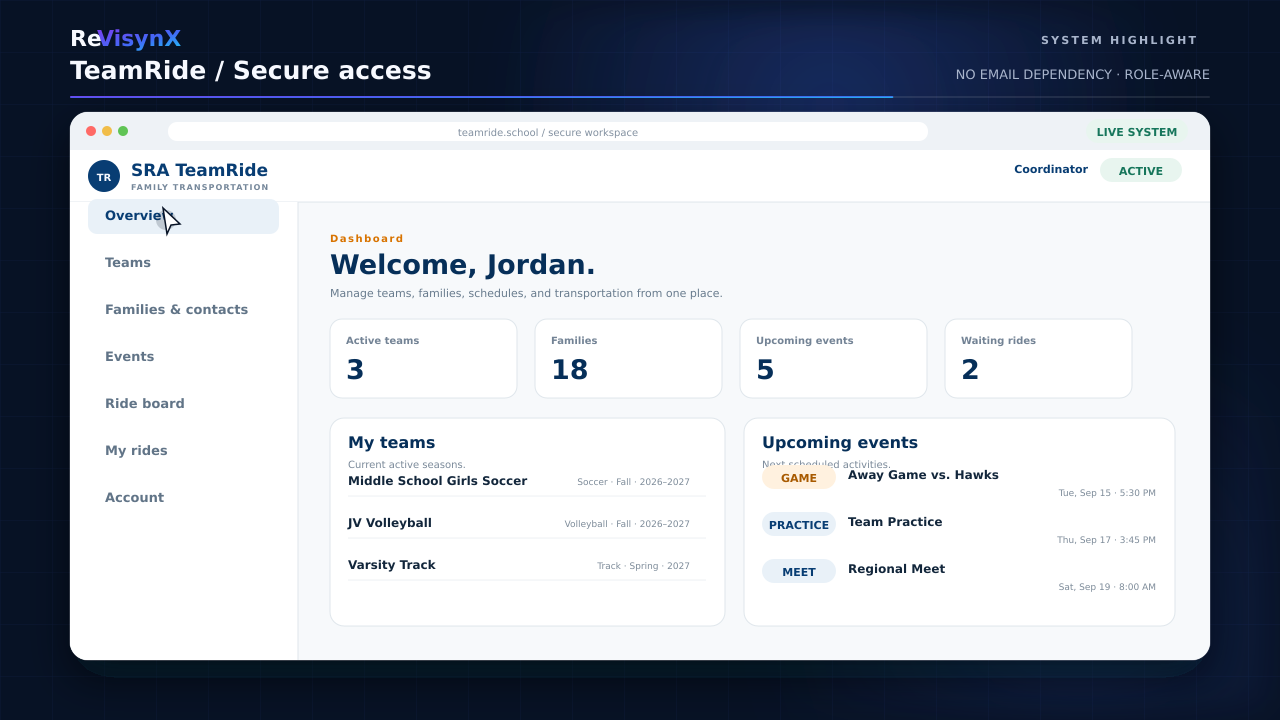Open the Waiting rides stat card
This screenshot has height=720, width=1280.
[1039, 359]
